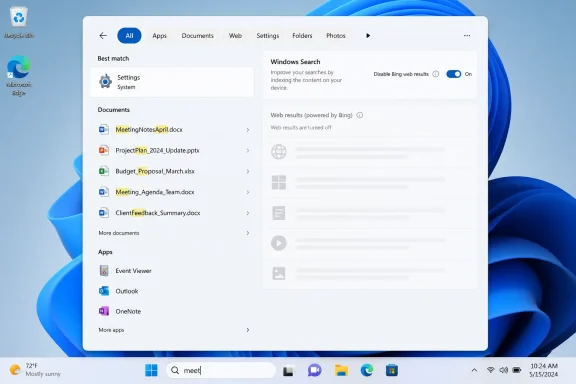Open Task View from the taskbar

[x=288, y=370]
